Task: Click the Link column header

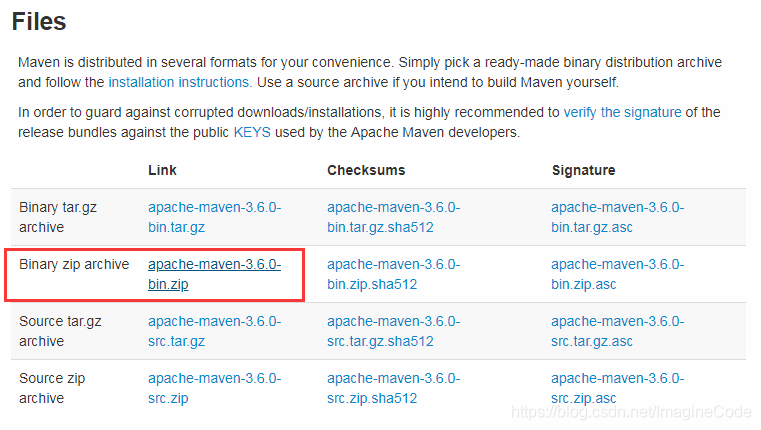Action: tap(162, 170)
